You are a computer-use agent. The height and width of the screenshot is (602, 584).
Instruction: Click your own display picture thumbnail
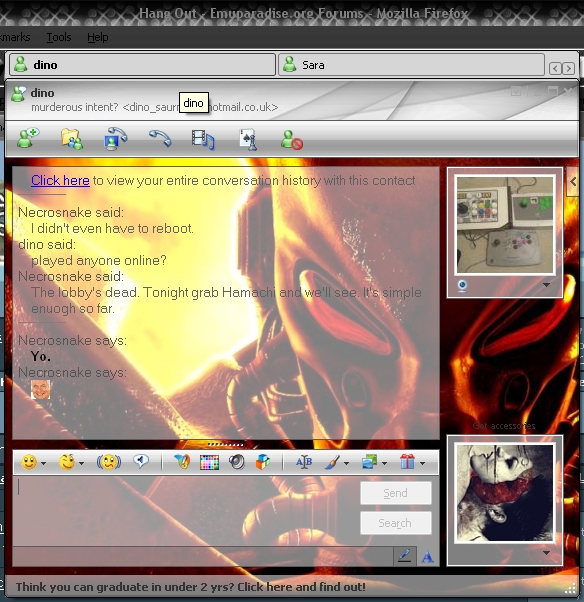(505, 493)
